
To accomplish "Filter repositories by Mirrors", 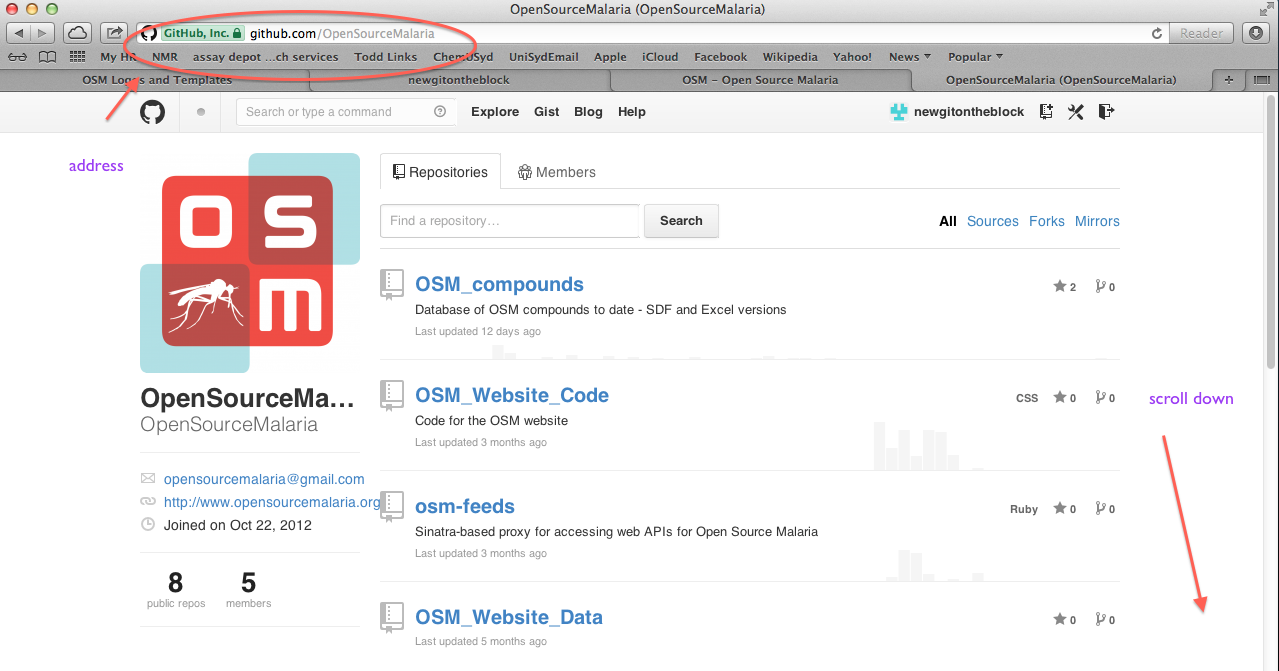I will [x=1097, y=221].
